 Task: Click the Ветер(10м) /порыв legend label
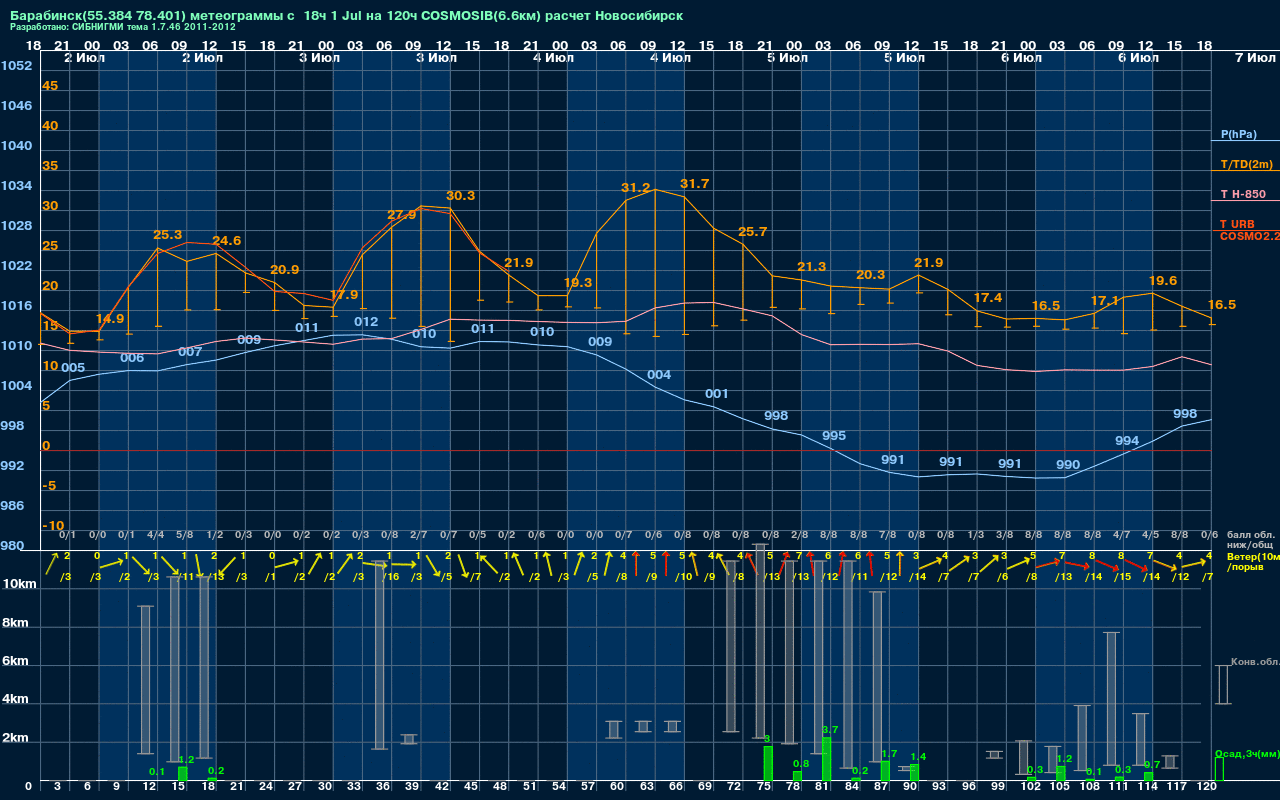[x=1253, y=561]
